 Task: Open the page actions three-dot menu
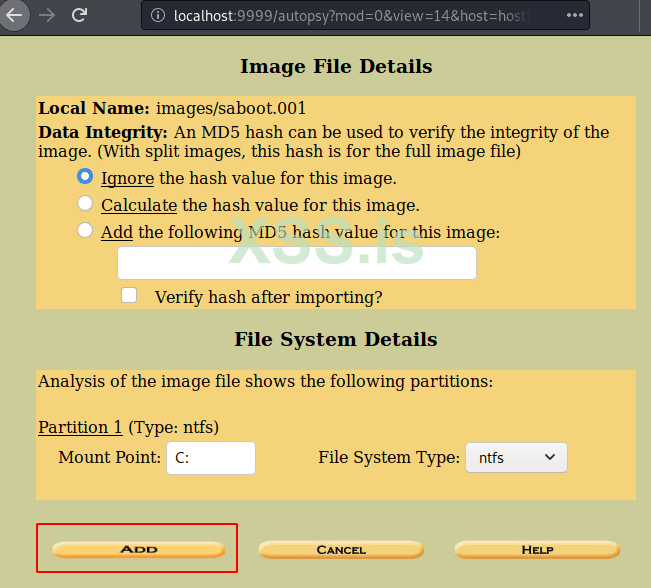pyautogui.click(x=575, y=15)
